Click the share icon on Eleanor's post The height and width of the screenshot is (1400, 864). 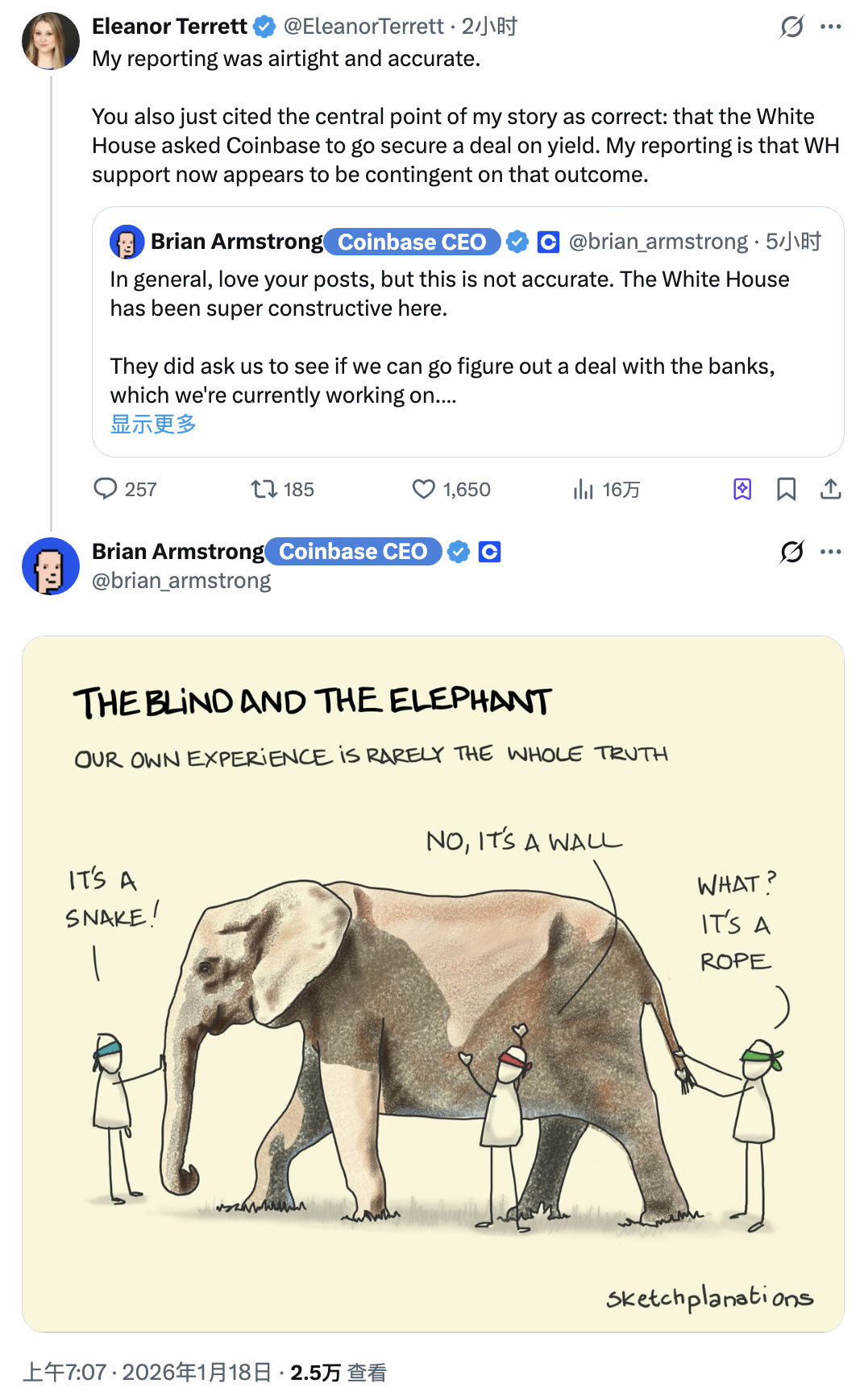click(x=831, y=489)
